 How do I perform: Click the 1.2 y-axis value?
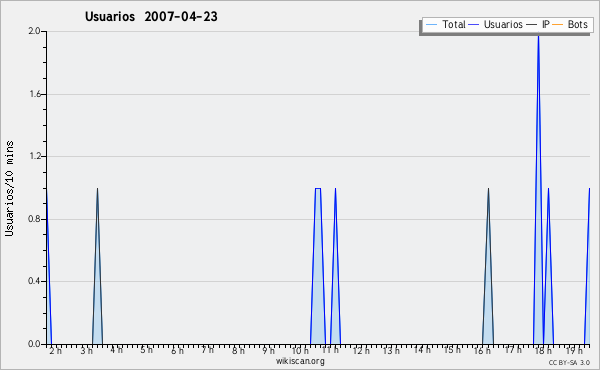(x=34, y=156)
